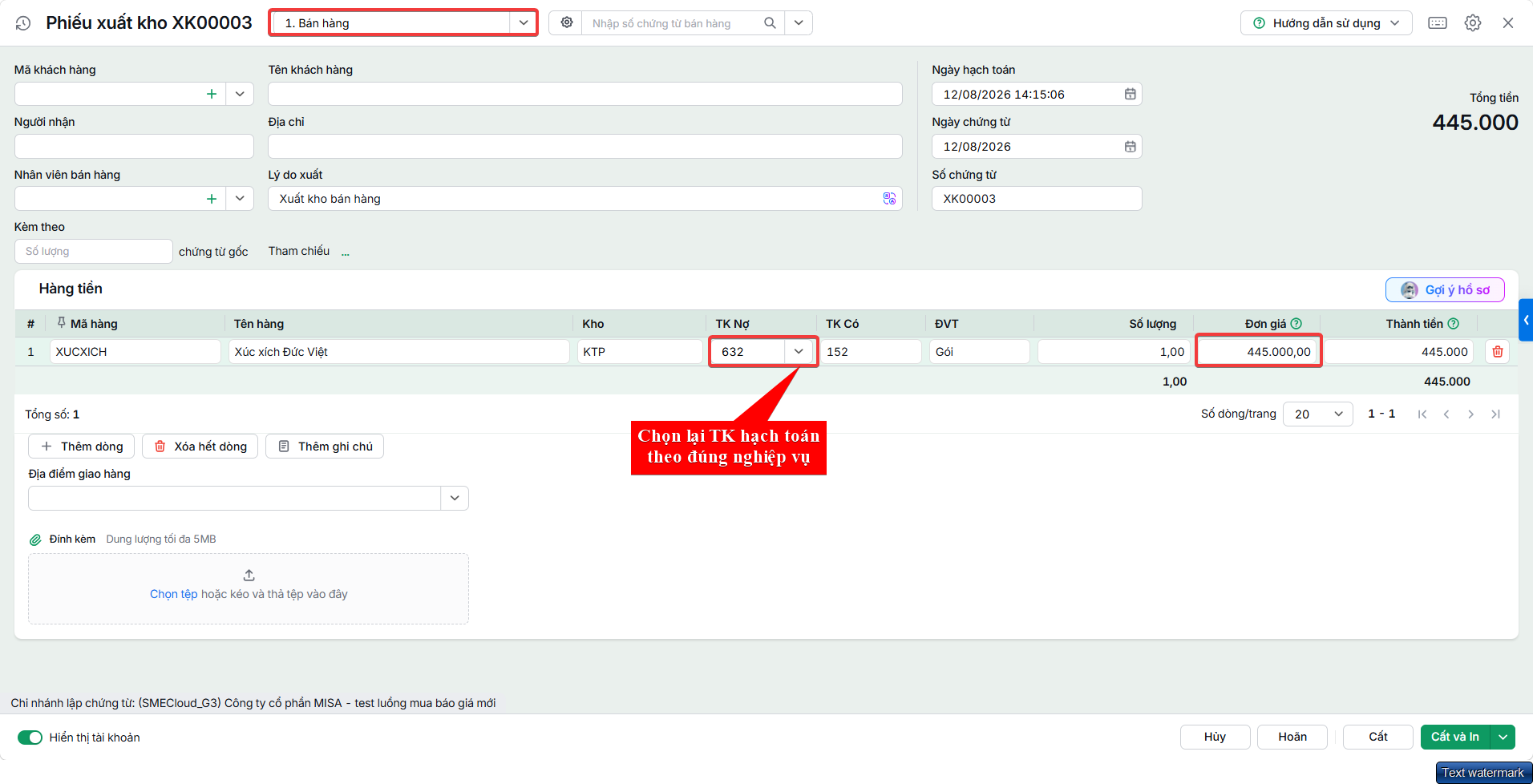This screenshot has width=1533, height=784.
Task: Click the Lý do xuất suggestion icon
Action: pos(889,199)
